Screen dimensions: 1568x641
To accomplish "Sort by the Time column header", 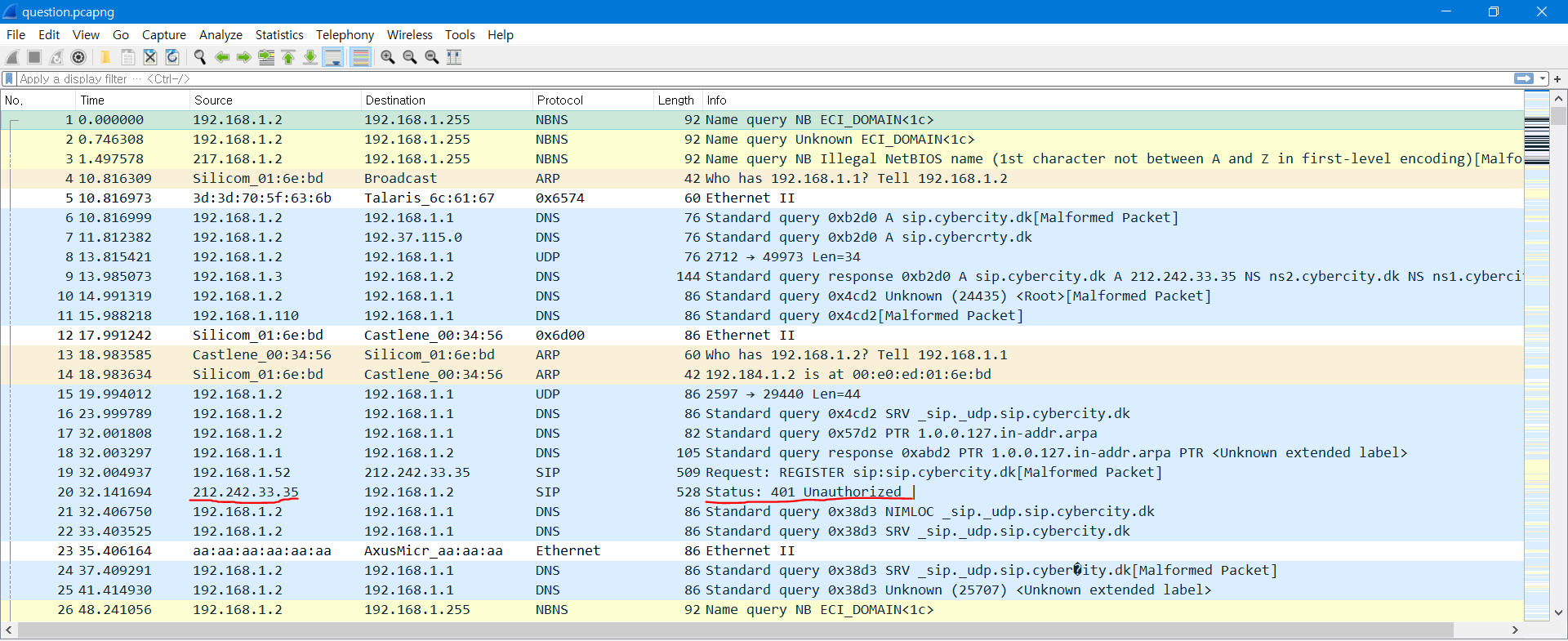I will point(132,100).
